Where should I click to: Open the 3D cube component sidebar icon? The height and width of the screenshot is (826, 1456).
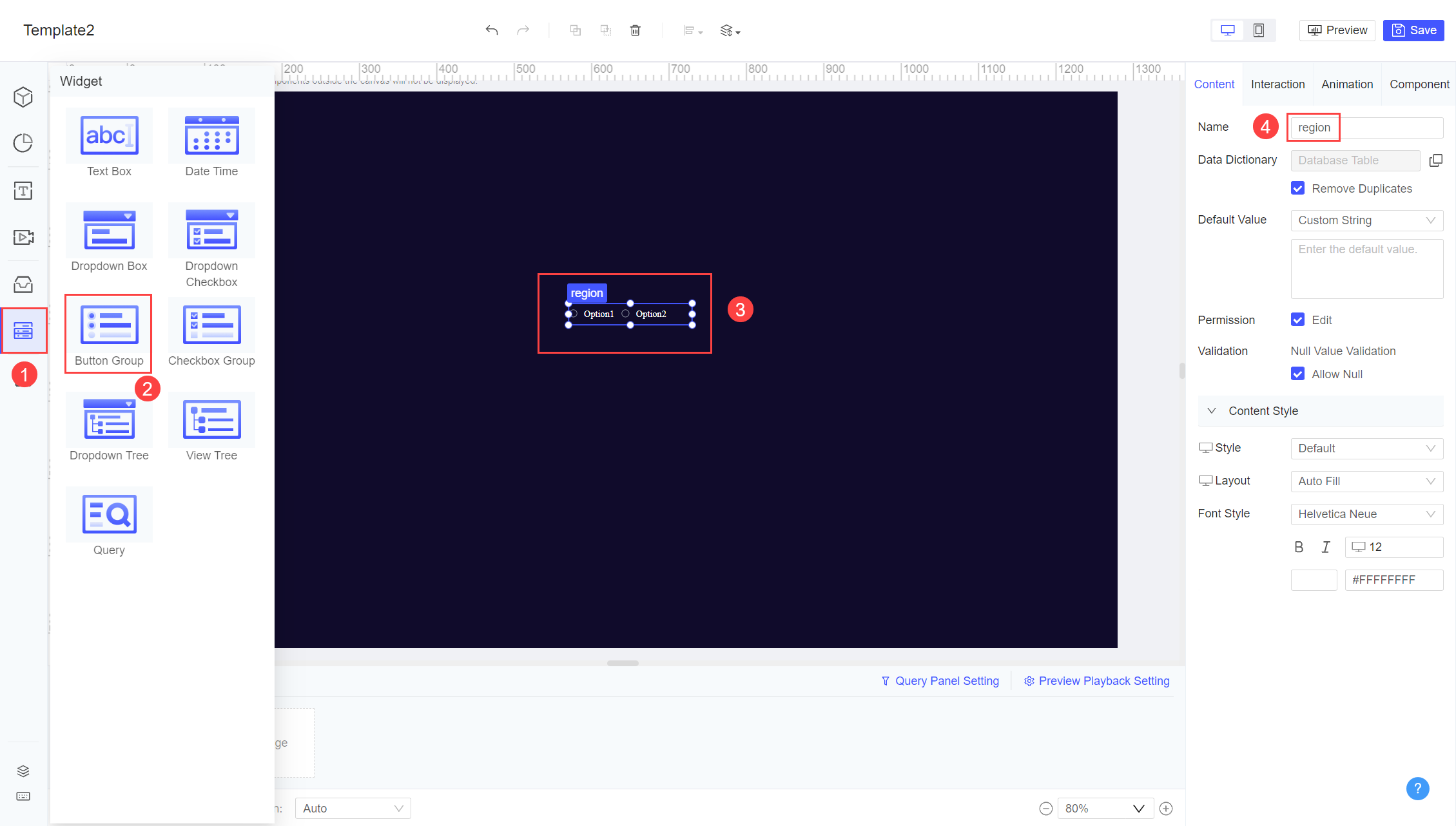(x=23, y=97)
